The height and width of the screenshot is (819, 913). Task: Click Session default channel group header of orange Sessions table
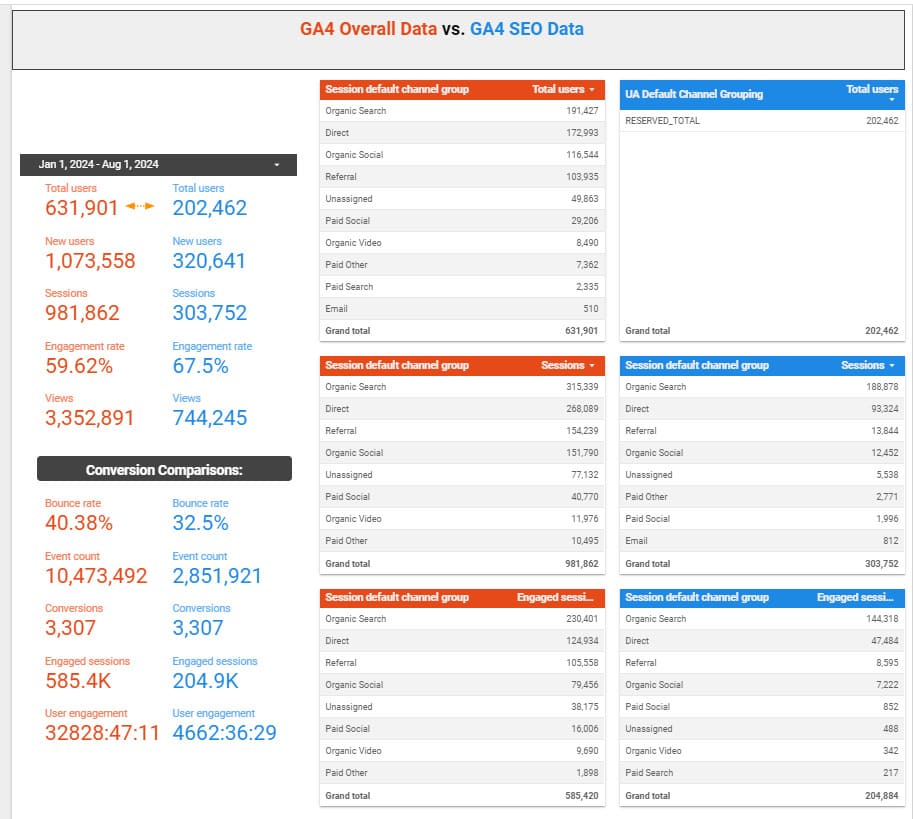[x=397, y=366]
